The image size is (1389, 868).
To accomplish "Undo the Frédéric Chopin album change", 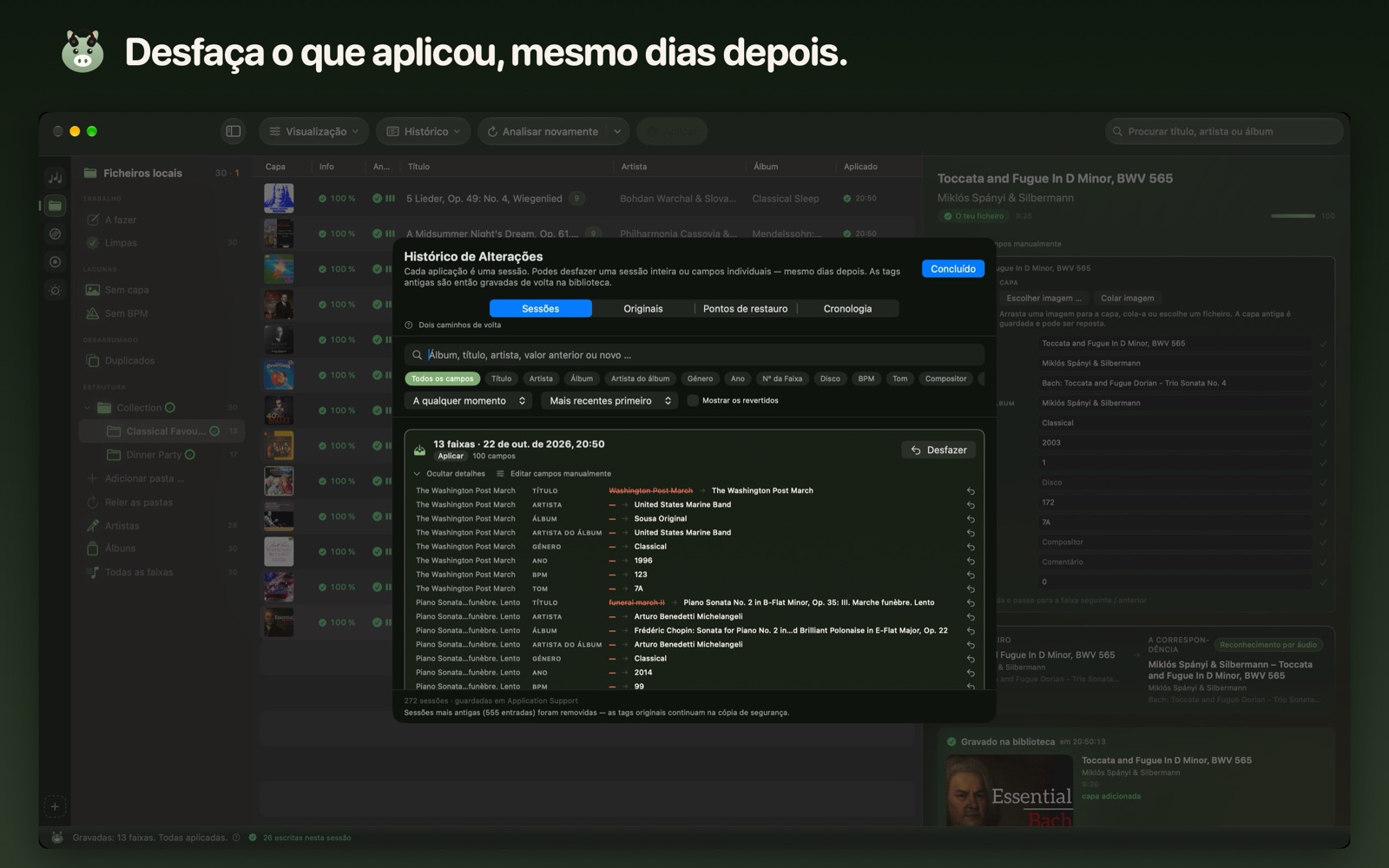I will click(971, 631).
